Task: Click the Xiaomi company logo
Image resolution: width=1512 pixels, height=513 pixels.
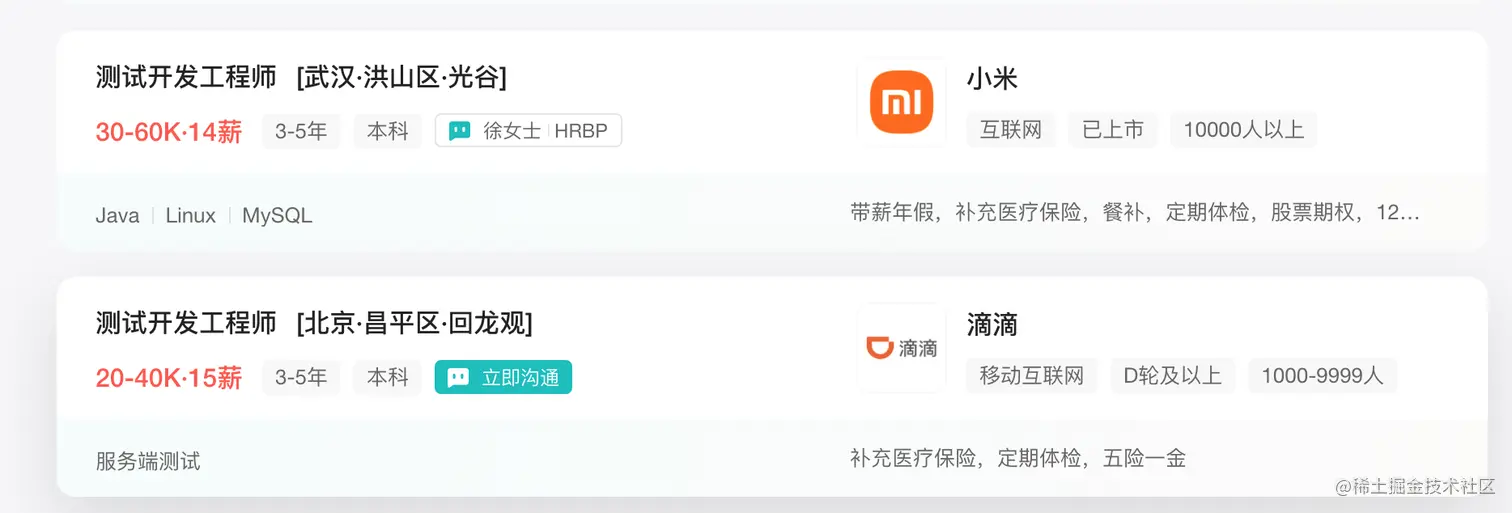Action: click(x=901, y=101)
